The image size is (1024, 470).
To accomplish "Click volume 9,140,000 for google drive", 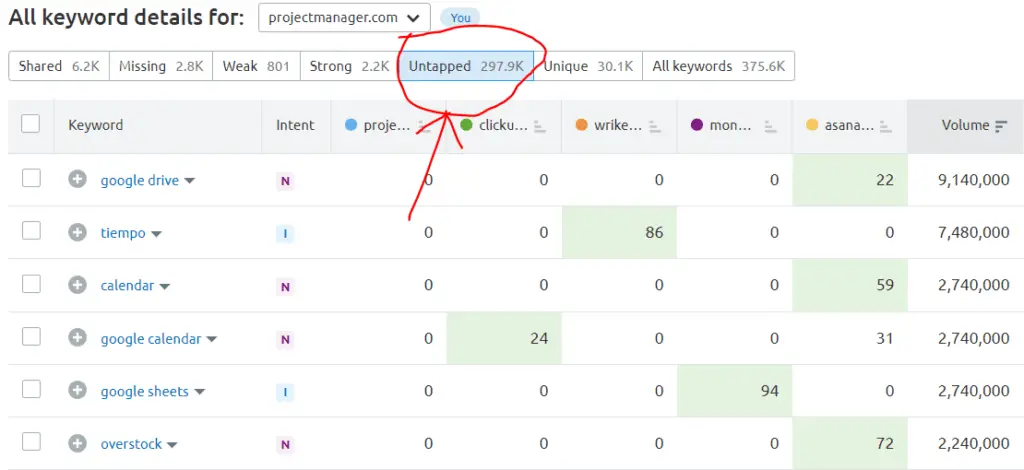I will tap(973, 180).
